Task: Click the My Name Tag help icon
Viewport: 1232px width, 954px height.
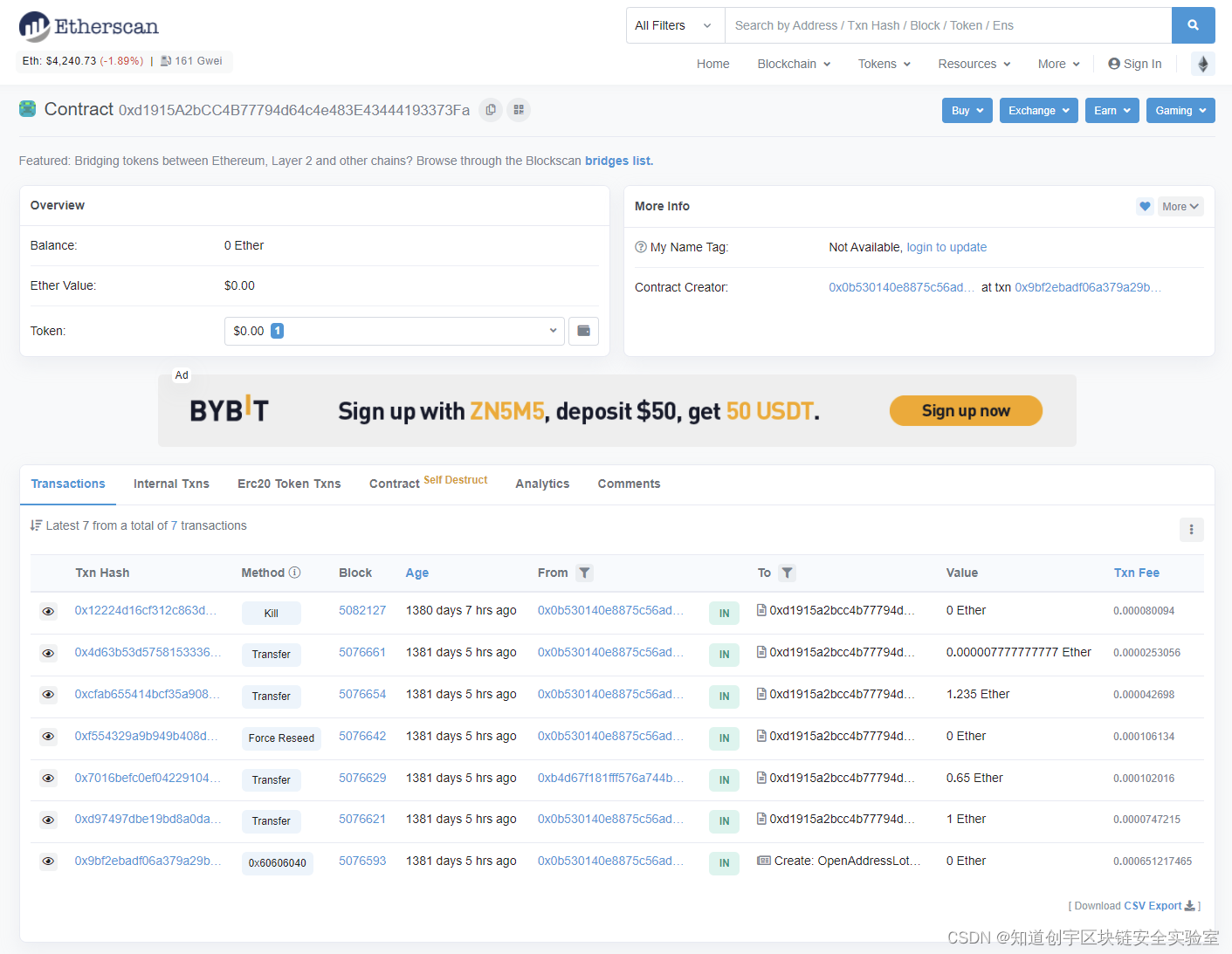Action: pos(641,247)
